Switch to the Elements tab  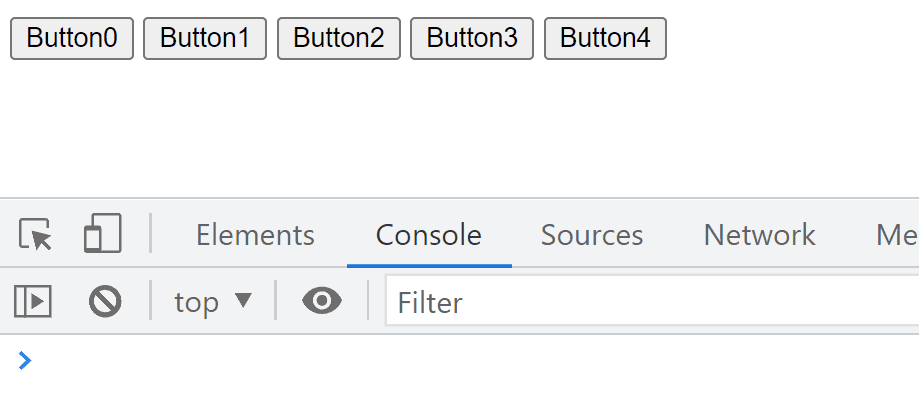click(255, 235)
